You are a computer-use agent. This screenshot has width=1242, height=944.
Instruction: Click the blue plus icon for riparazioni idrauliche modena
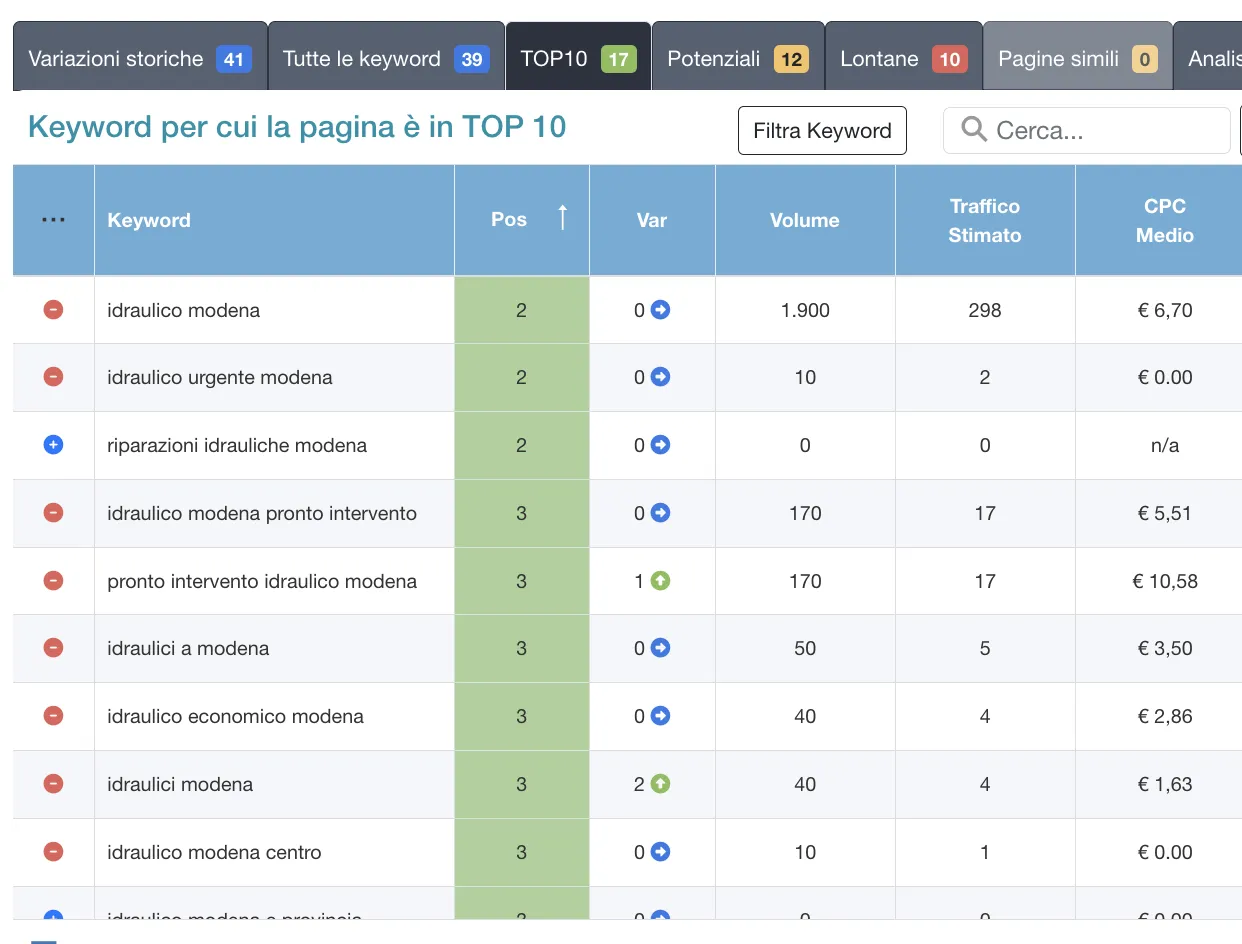(54, 445)
